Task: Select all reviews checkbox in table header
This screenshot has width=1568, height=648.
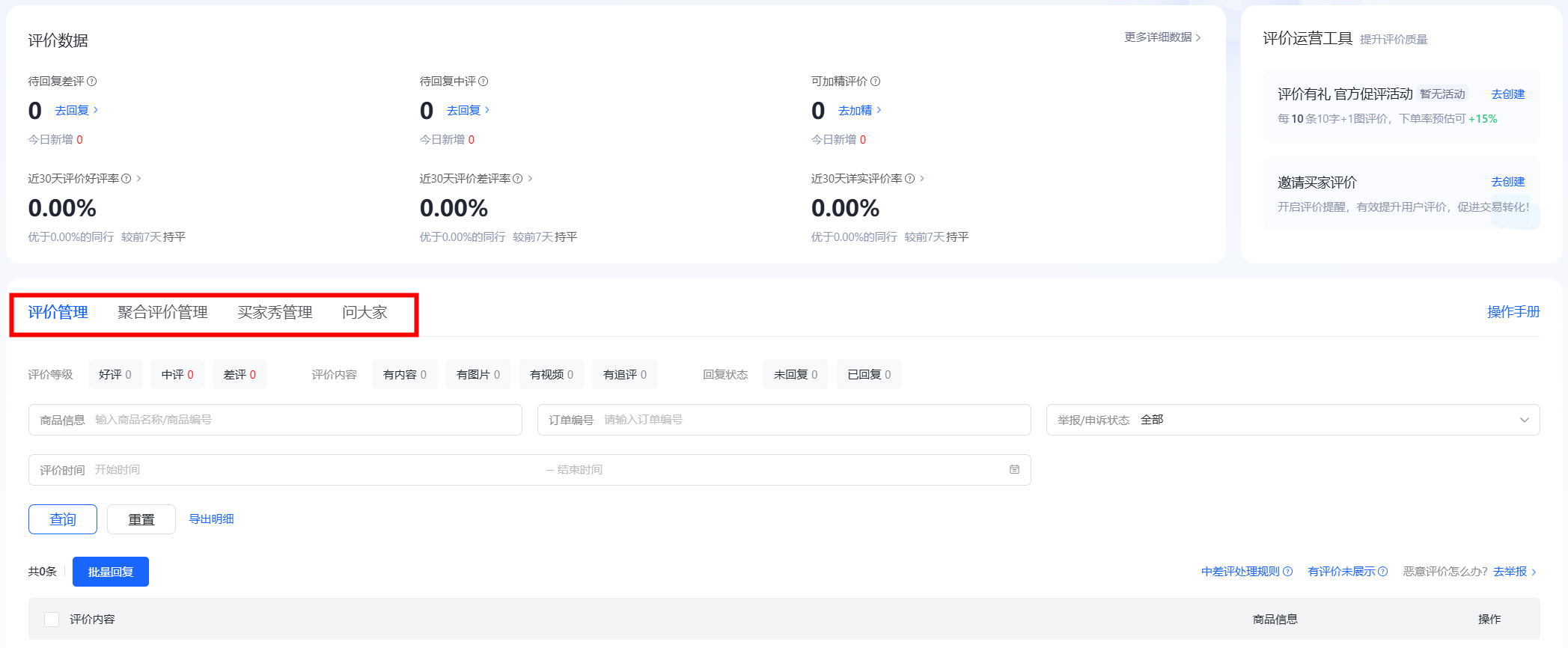Action: [52, 620]
